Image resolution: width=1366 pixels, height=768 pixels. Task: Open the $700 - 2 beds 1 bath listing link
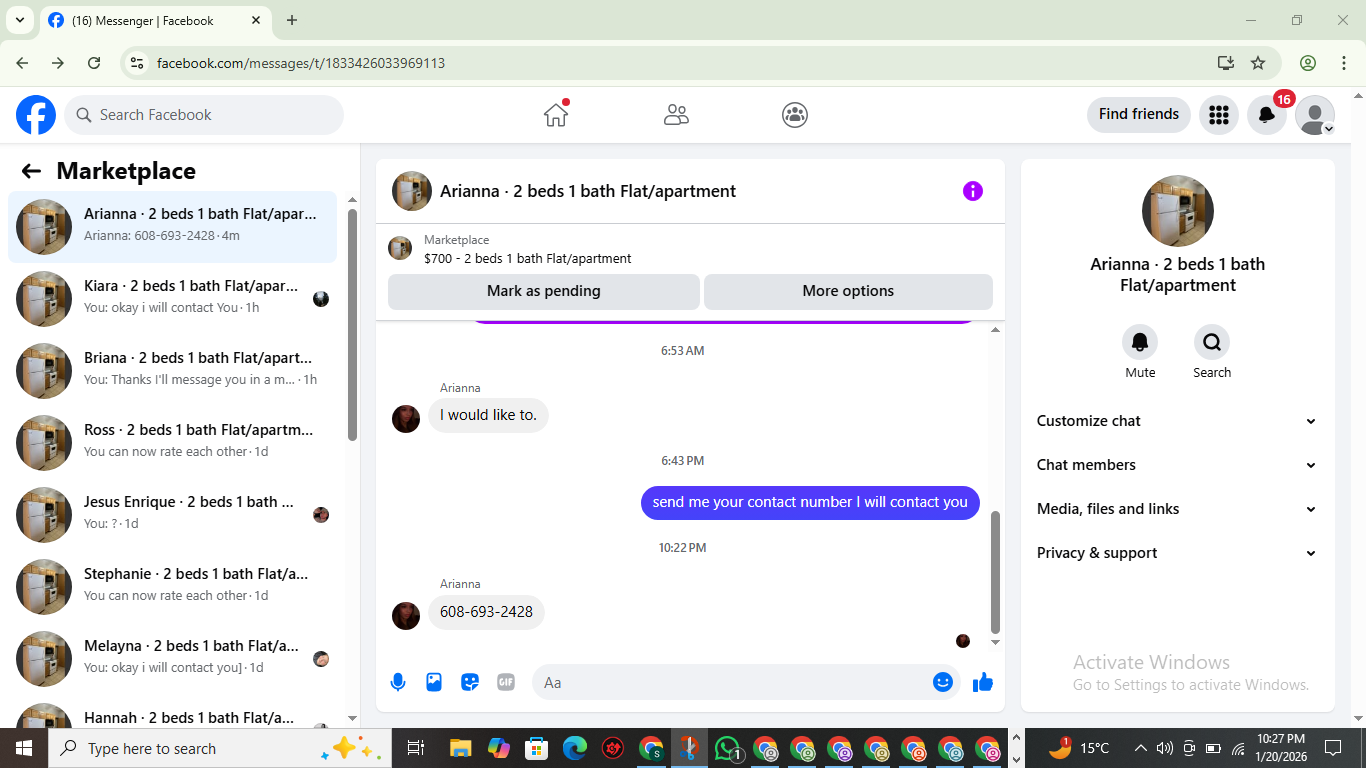click(528, 258)
